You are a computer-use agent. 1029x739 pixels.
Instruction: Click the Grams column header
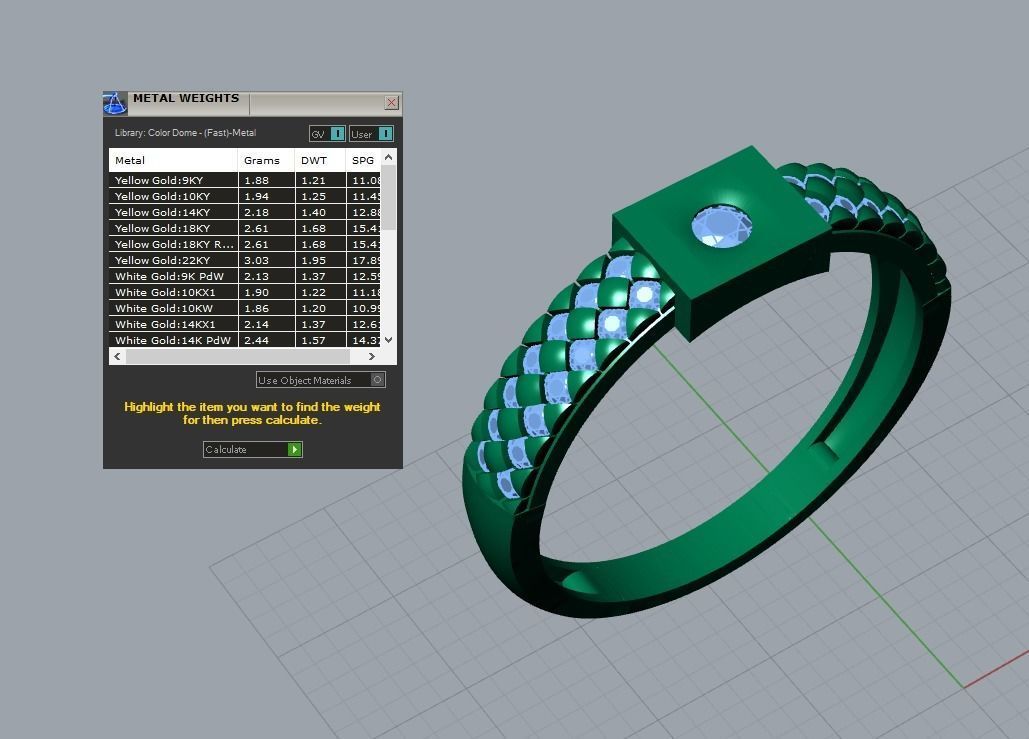266,160
